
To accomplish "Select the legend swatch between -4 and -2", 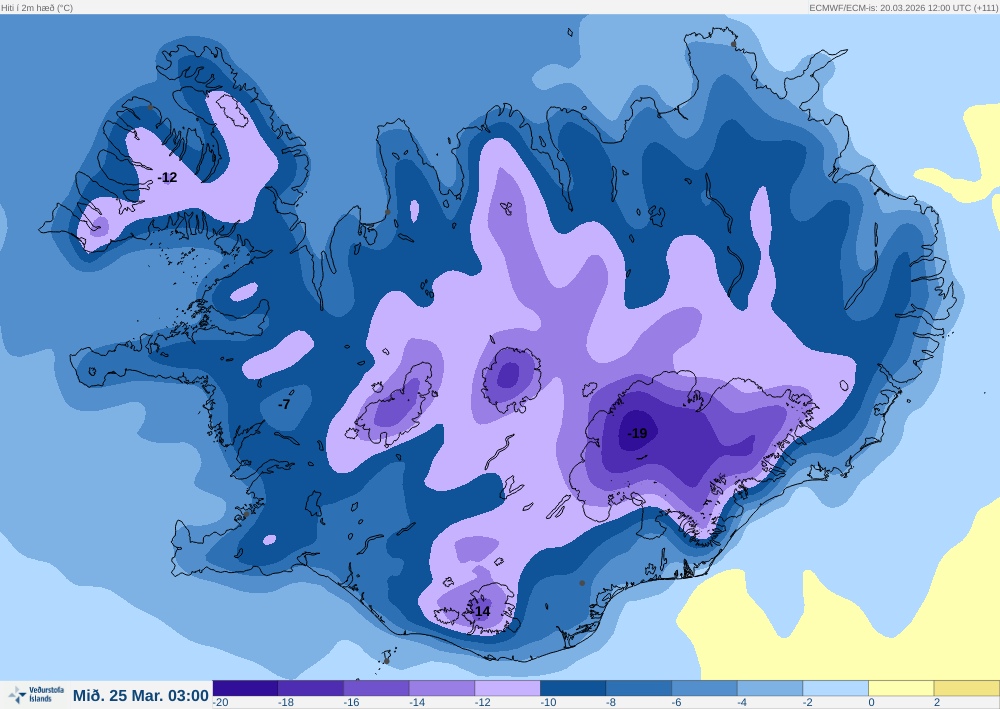I will pyautogui.click(x=770, y=688).
